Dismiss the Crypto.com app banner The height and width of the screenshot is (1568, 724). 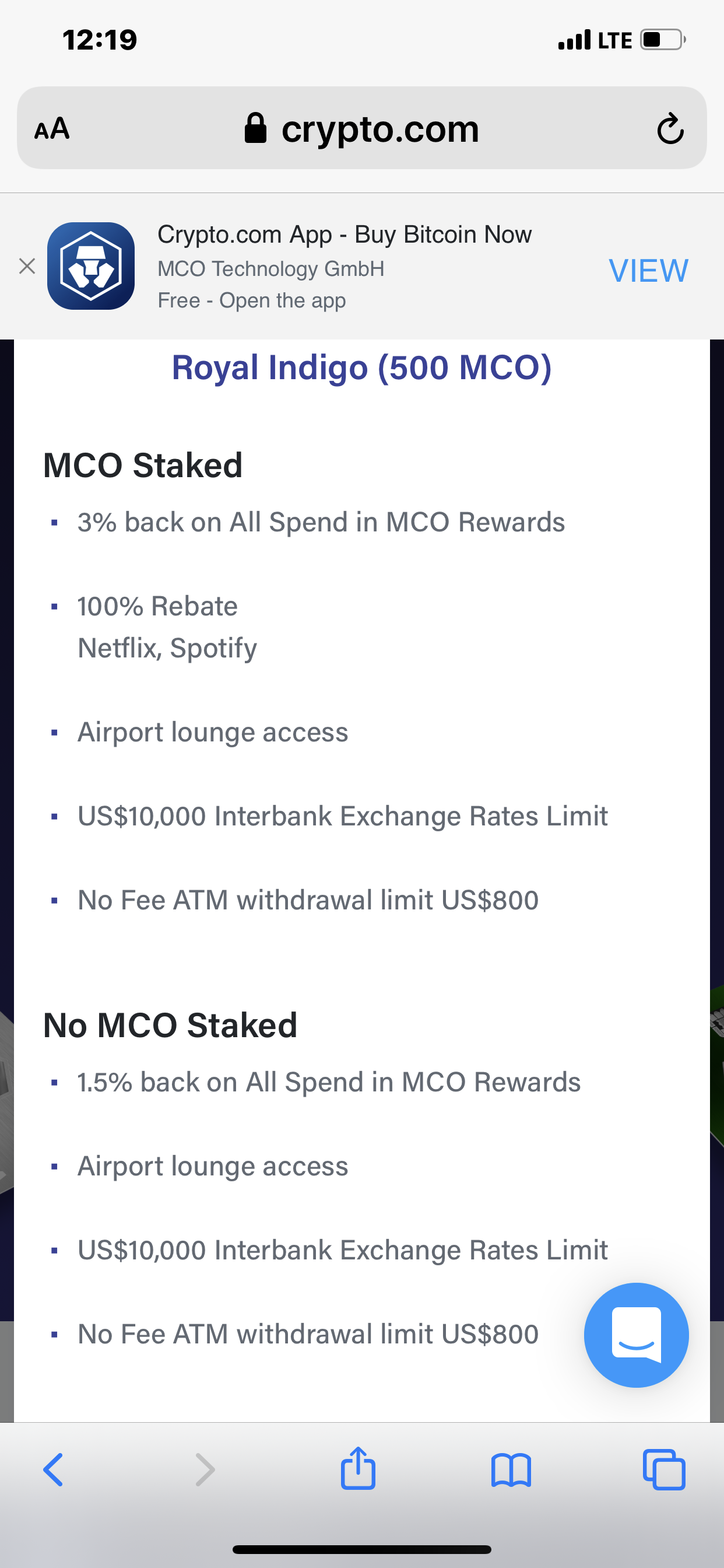tap(27, 266)
